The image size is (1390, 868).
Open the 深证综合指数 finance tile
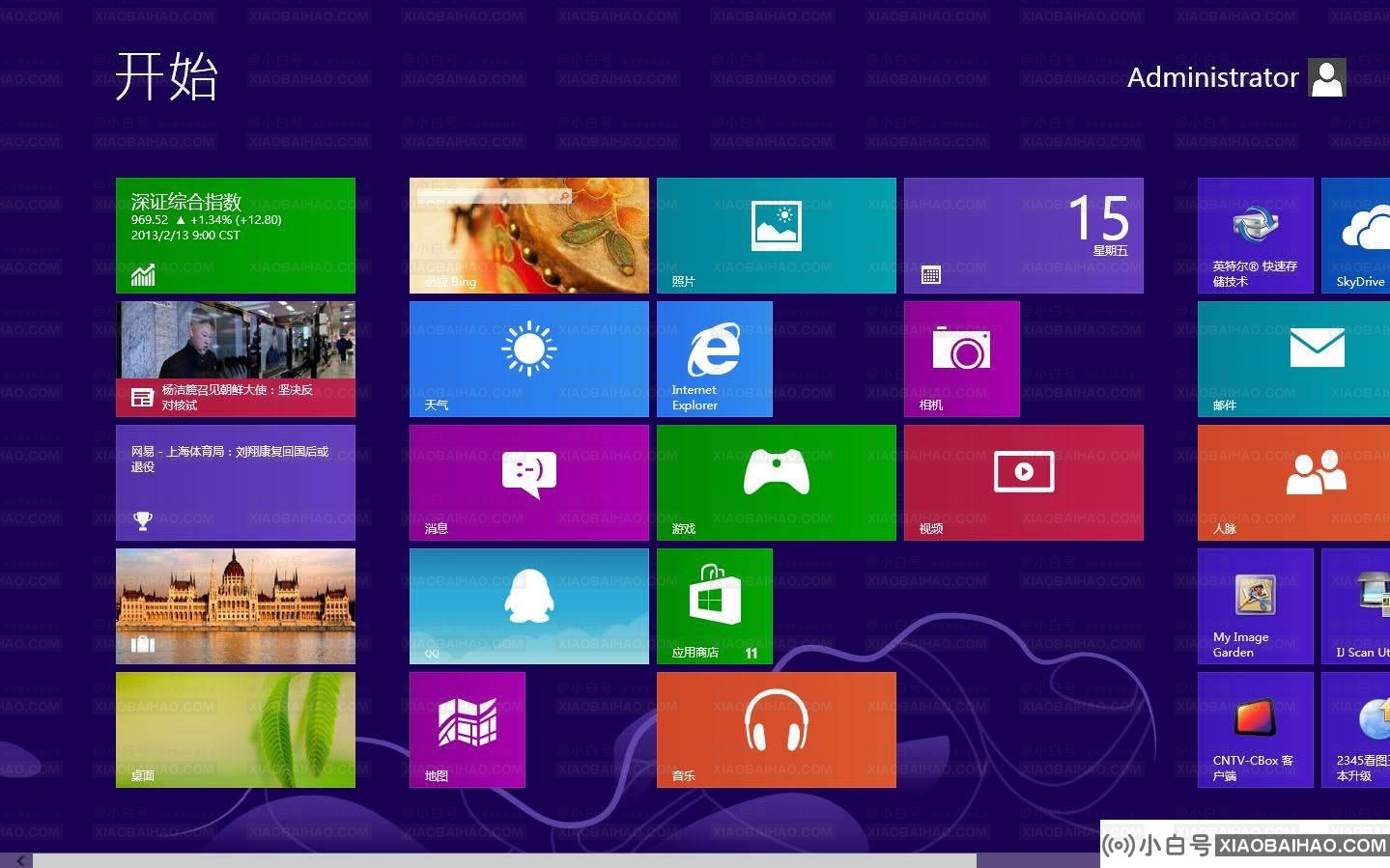pyautogui.click(x=236, y=236)
